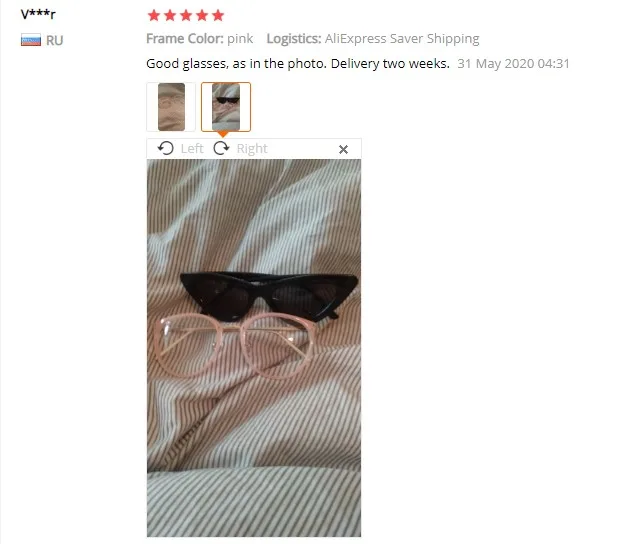The width and height of the screenshot is (629, 544).
Task: Click "AliExpress Saver Shipping" logistics text
Action: [402, 39]
